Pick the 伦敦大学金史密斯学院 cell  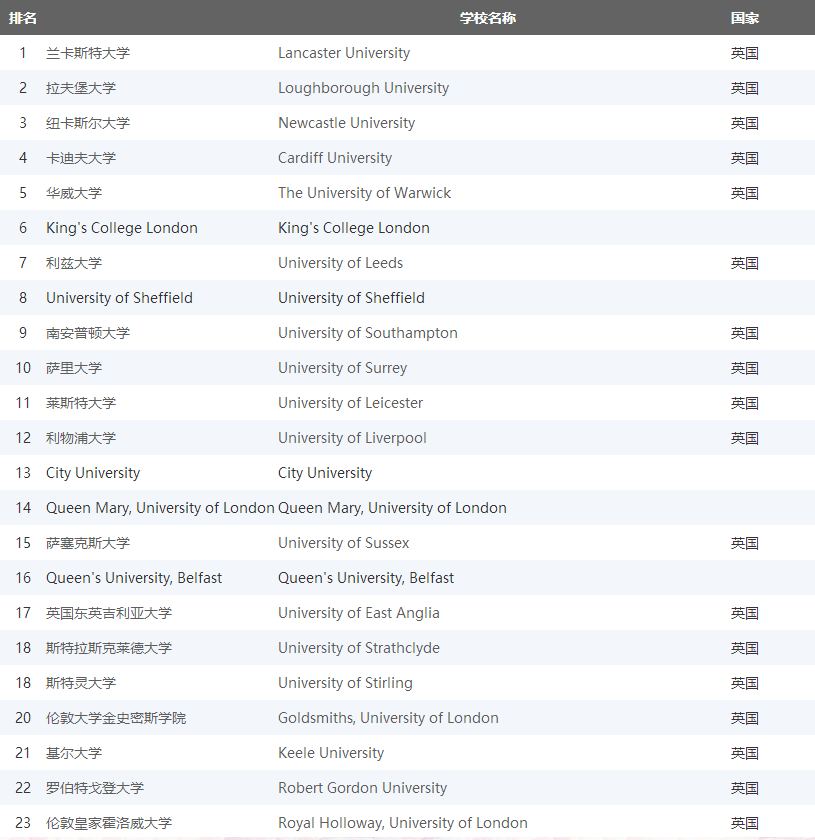pyautogui.click(x=116, y=718)
